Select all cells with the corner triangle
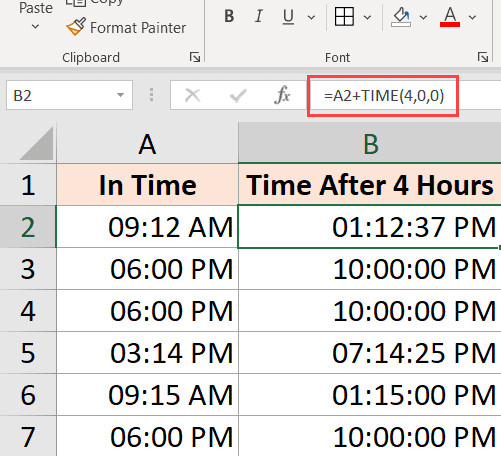Image resolution: width=501 pixels, height=456 pixels. (x=36, y=143)
